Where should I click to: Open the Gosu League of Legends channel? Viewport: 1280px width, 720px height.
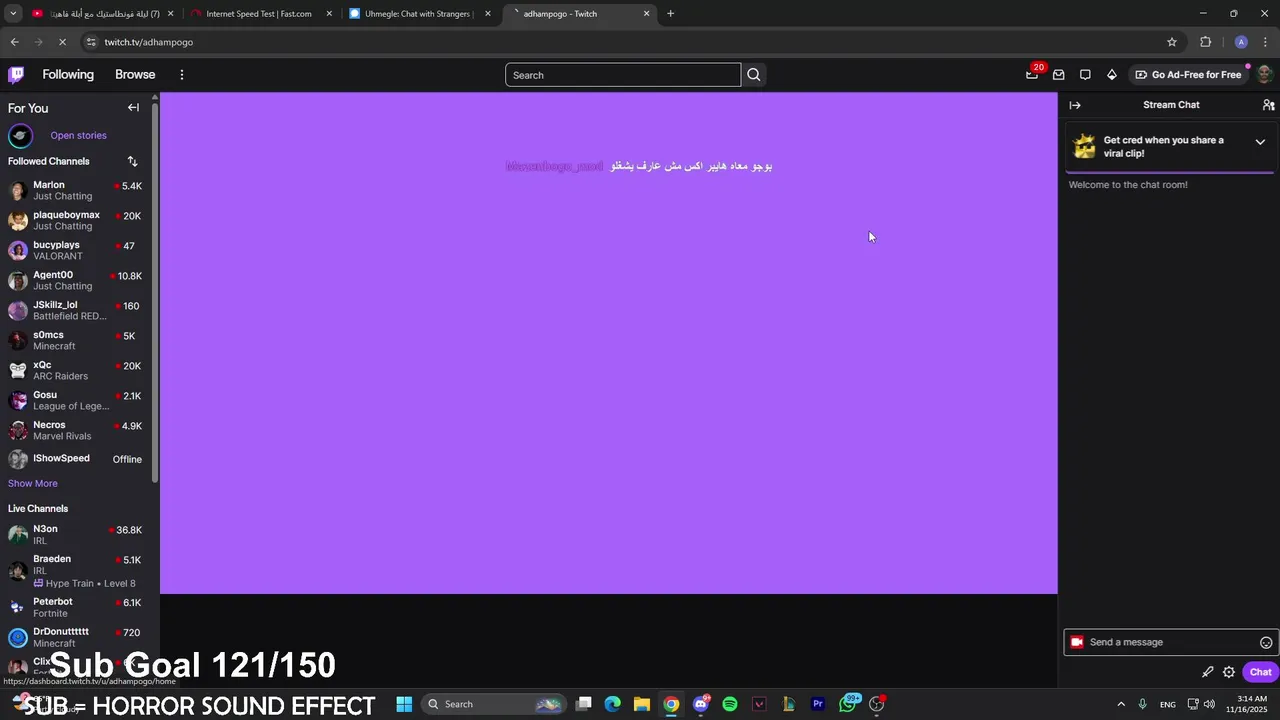76,400
